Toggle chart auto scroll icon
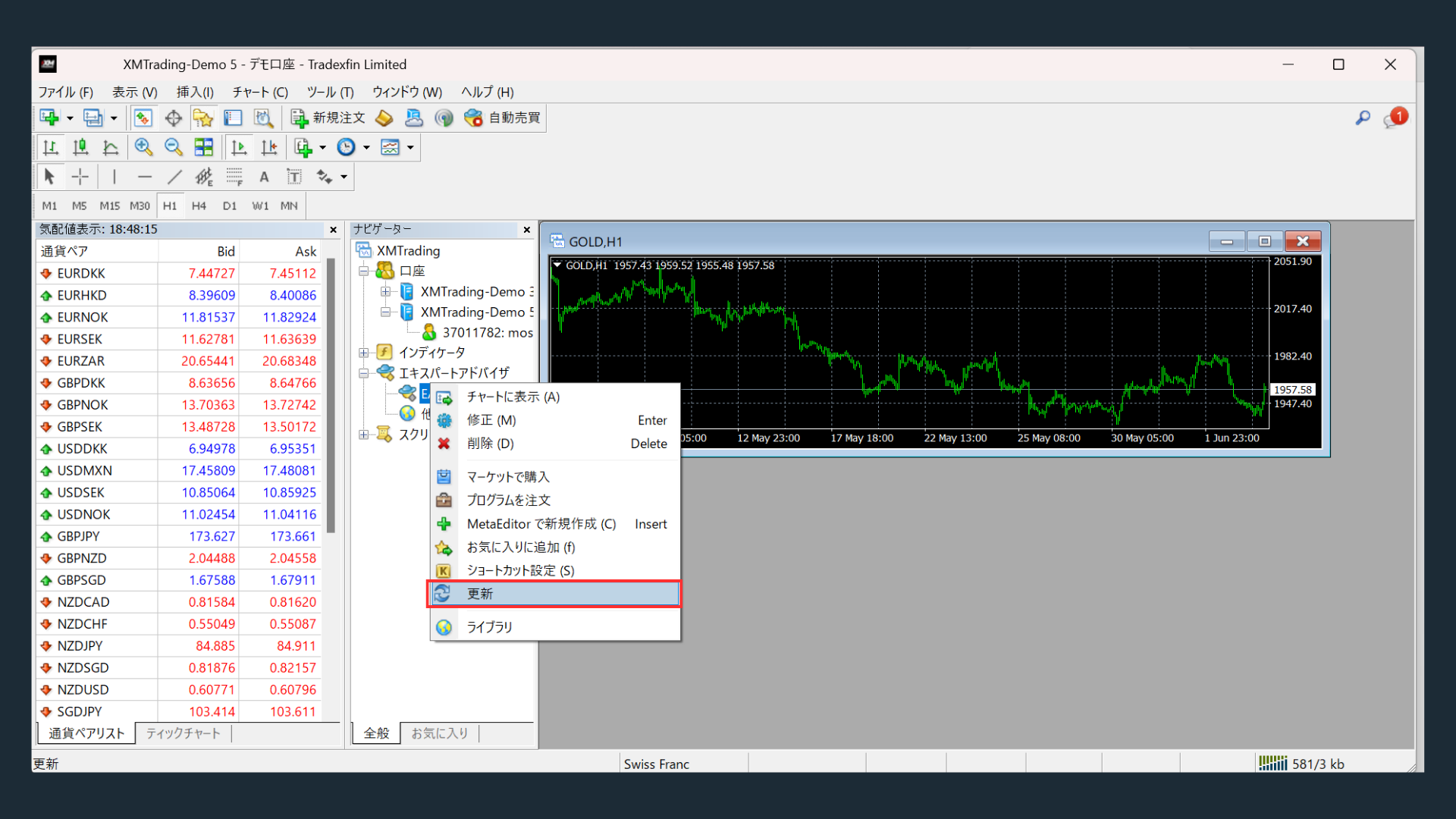 pos(239,147)
